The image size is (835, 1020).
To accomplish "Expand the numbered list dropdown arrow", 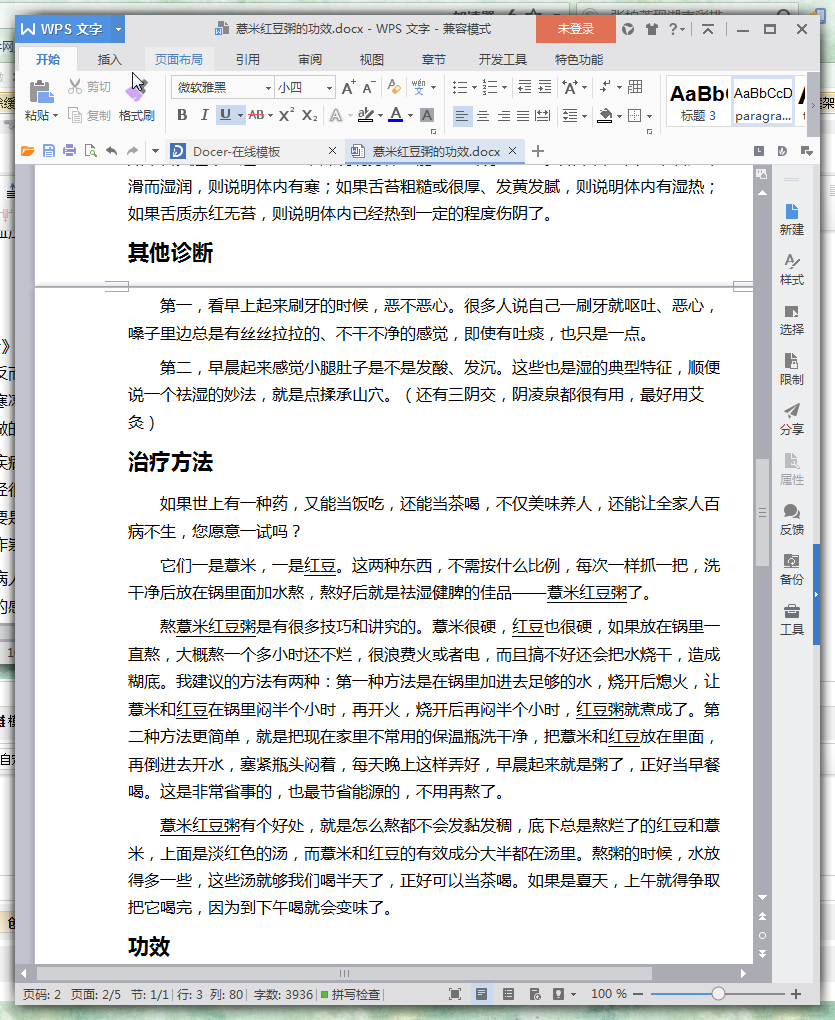I will point(504,88).
